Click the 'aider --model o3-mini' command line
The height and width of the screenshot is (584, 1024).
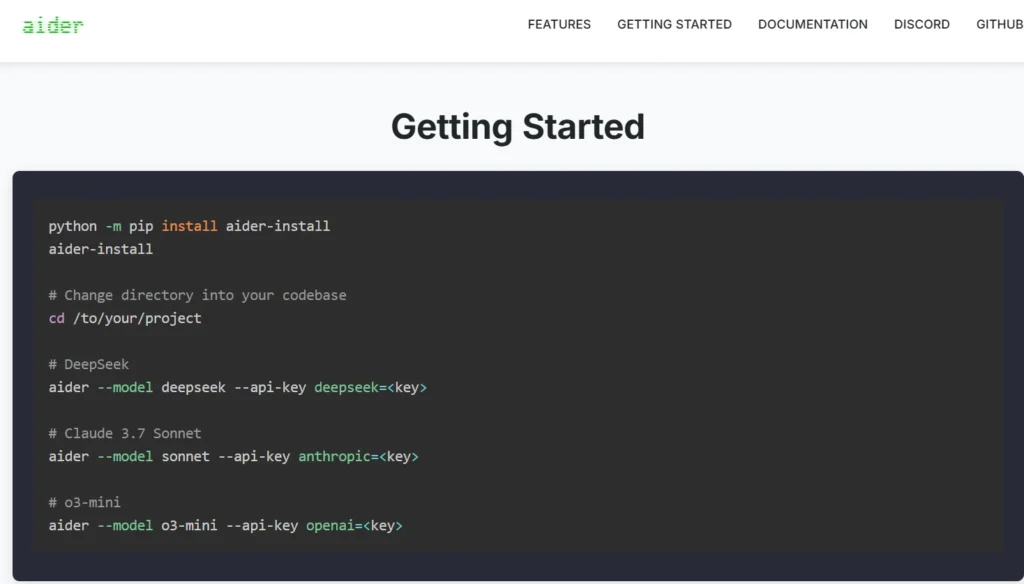pyautogui.click(x=225, y=525)
